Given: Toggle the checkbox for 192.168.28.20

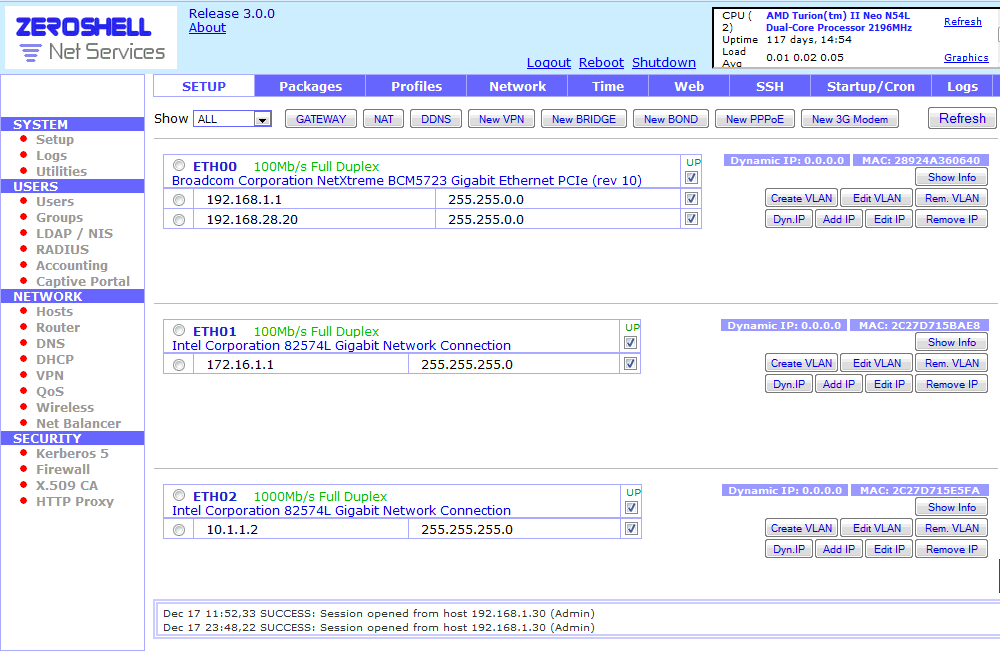Looking at the screenshot, I should point(691,219).
